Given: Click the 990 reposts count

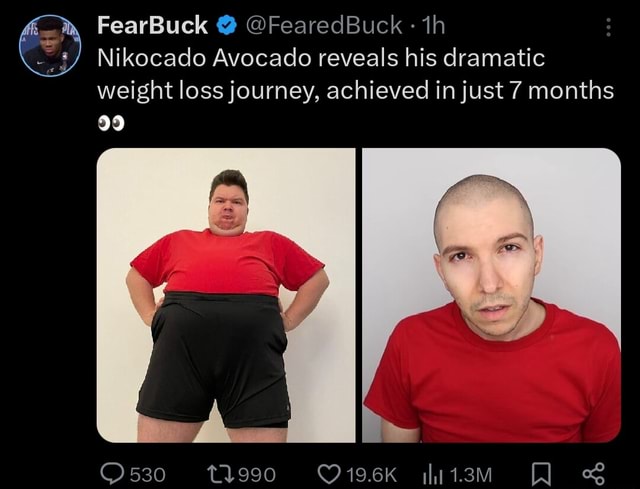Looking at the screenshot, I should tap(257, 475).
